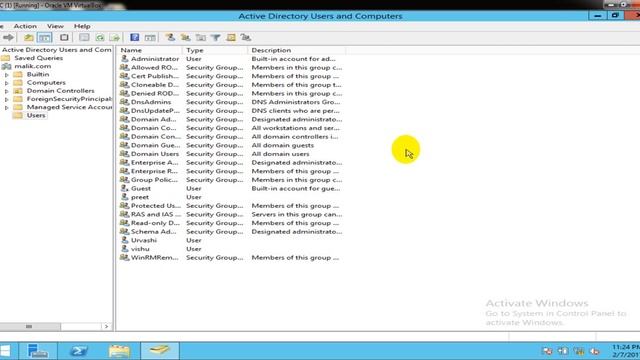Select the Builtin folder in tree
Screen dimensions: 640x360
38,74
